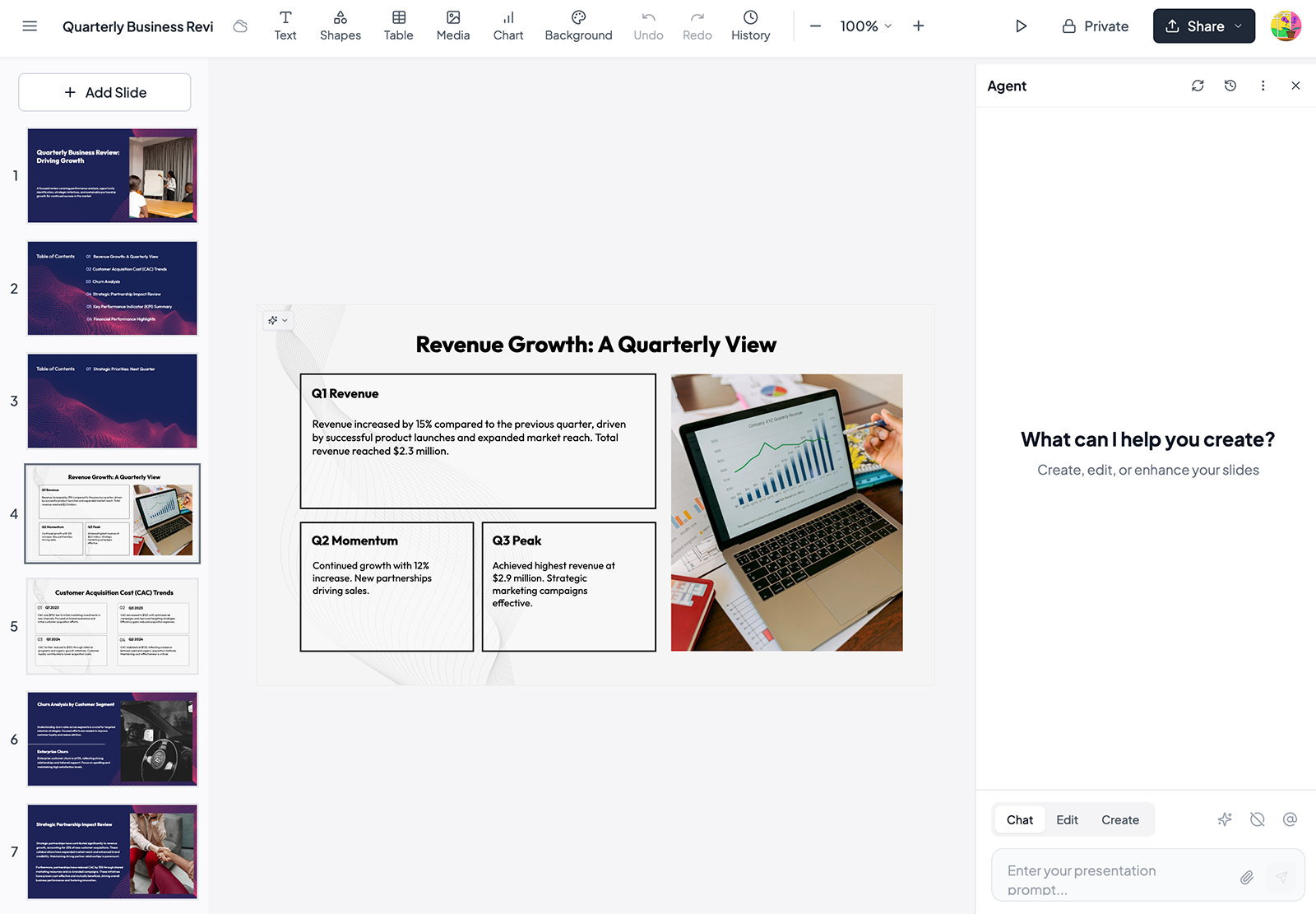The image size is (1316, 914).
Task: Change Private visibility setting
Action: [1096, 26]
